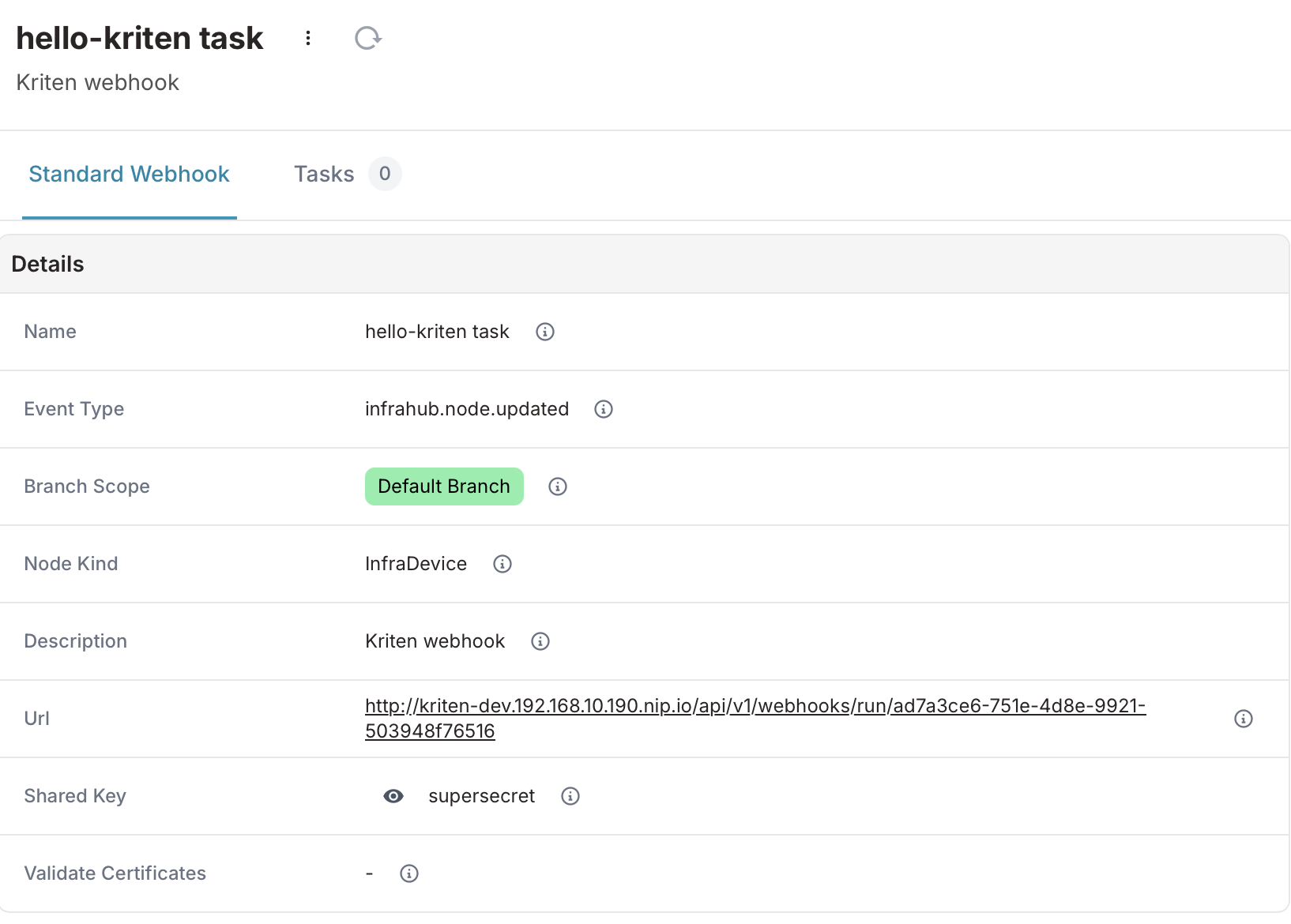
Task: Click the Tasks count badge 0
Action: click(x=385, y=174)
